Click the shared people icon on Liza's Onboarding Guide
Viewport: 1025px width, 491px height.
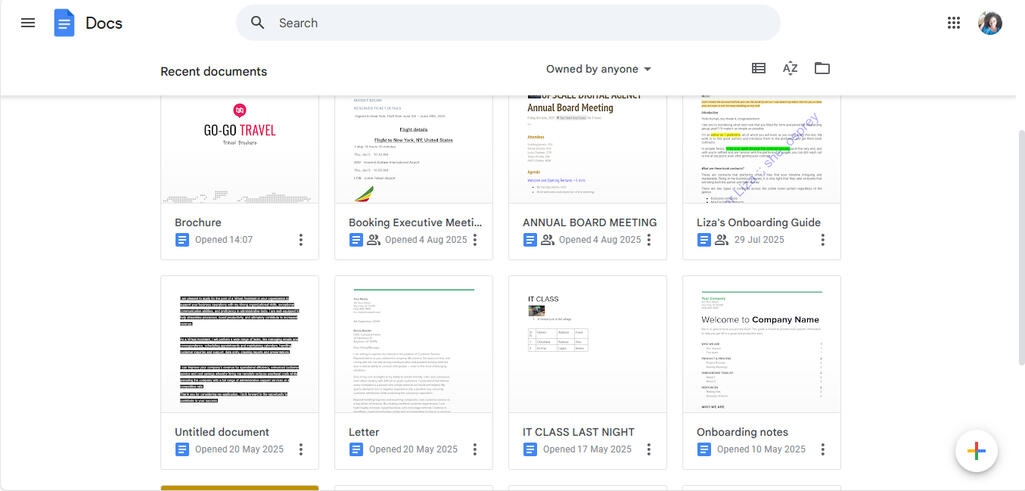pos(721,240)
